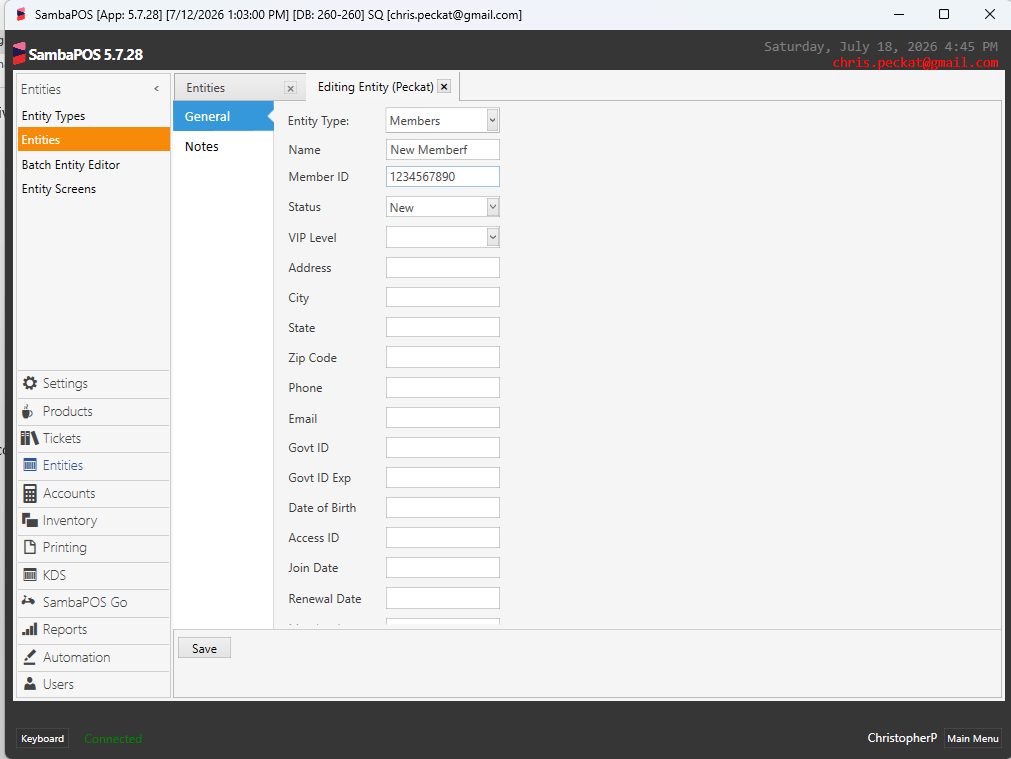The width and height of the screenshot is (1011, 759).
Task: Click the Save button
Action: [204, 648]
